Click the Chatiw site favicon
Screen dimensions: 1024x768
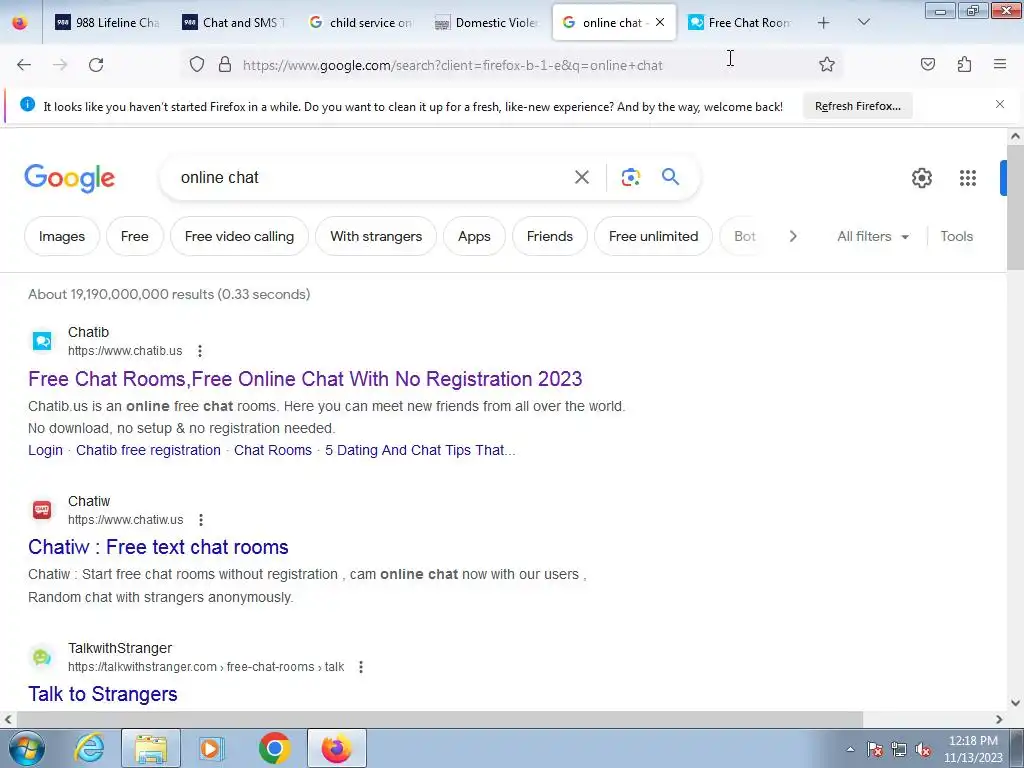42,510
